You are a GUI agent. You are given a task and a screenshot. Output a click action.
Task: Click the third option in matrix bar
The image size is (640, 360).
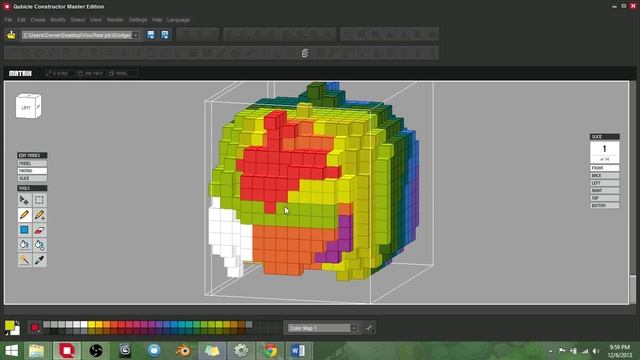119,73
